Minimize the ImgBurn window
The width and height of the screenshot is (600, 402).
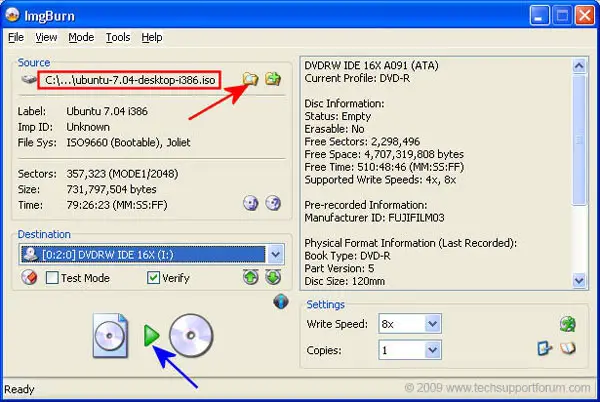(539, 16)
